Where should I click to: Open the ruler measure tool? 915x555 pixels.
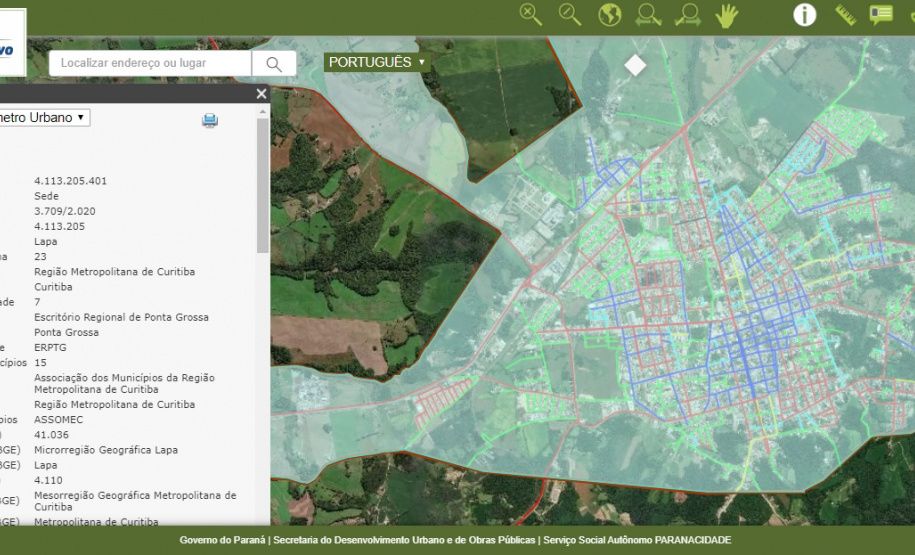(x=846, y=14)
